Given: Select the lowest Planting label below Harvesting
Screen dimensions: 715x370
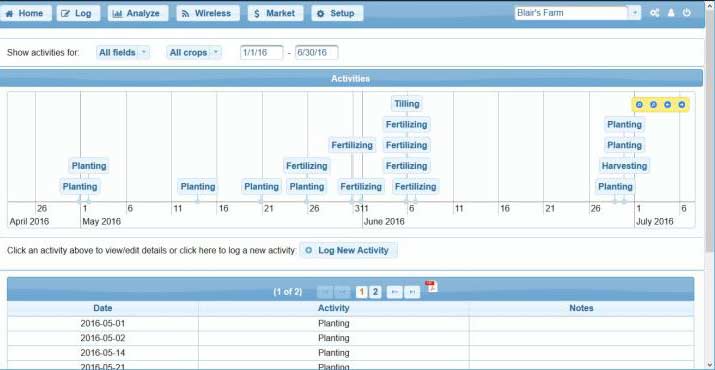Looking at the screenshot, I should (615, 186).
